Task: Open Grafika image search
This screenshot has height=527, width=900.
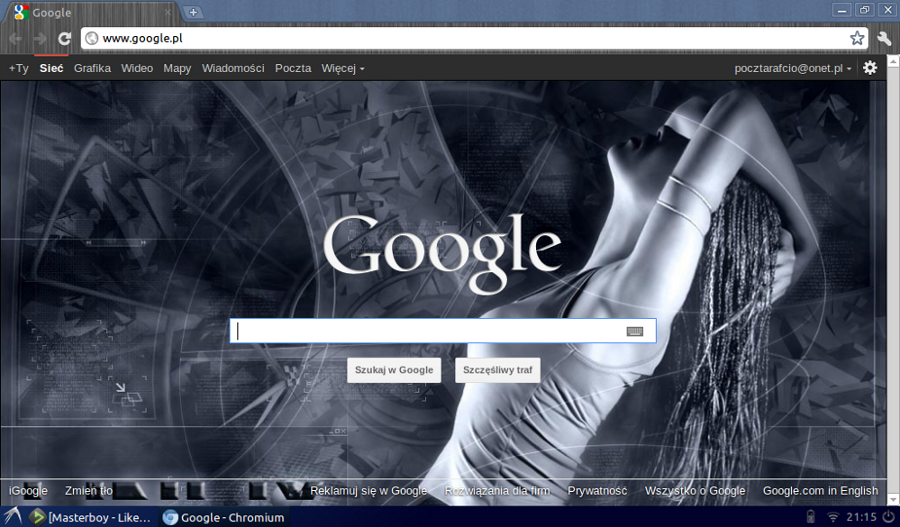Action: point(92,68)
